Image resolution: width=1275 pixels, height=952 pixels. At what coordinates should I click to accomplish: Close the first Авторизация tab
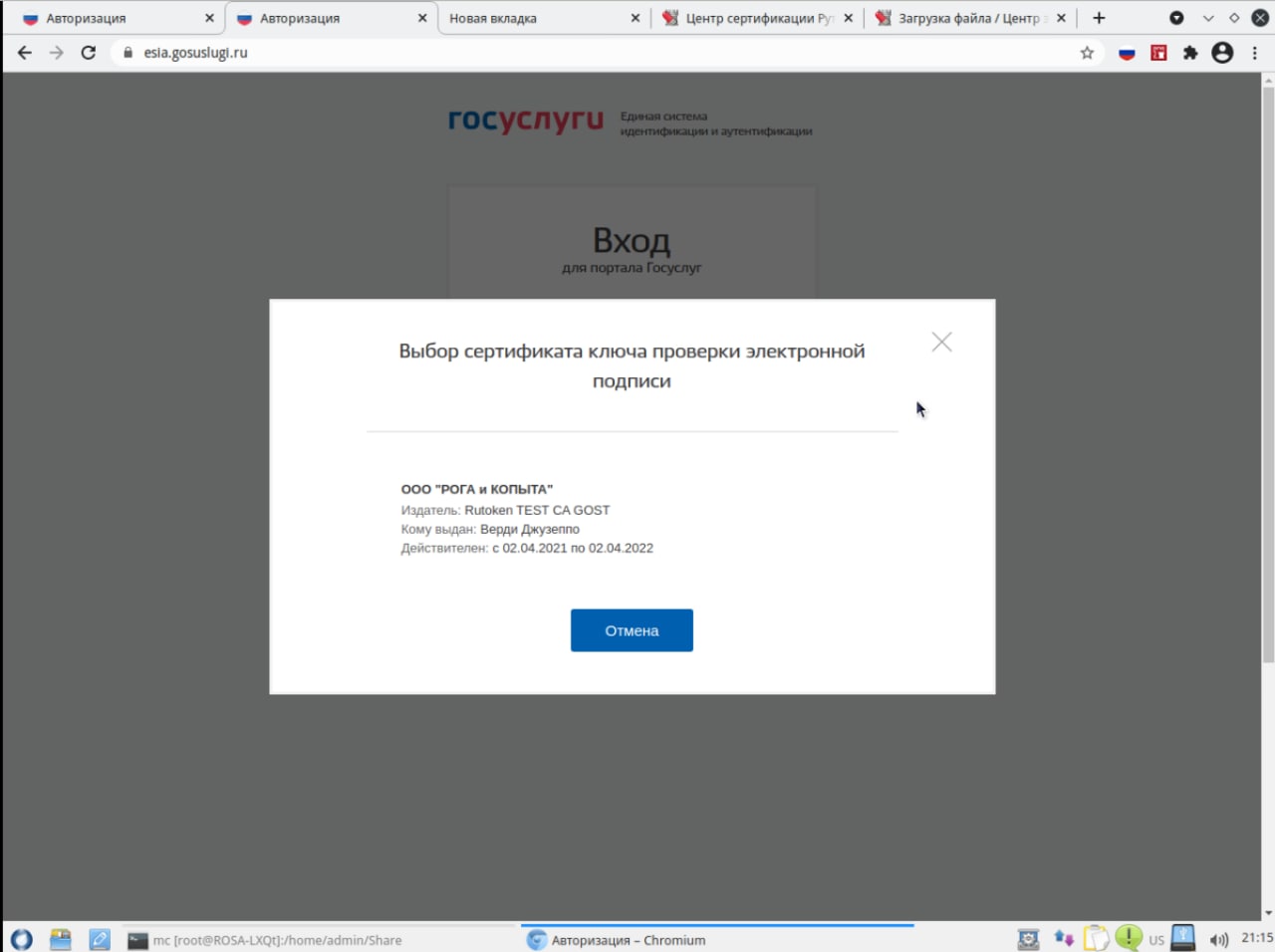209,18
